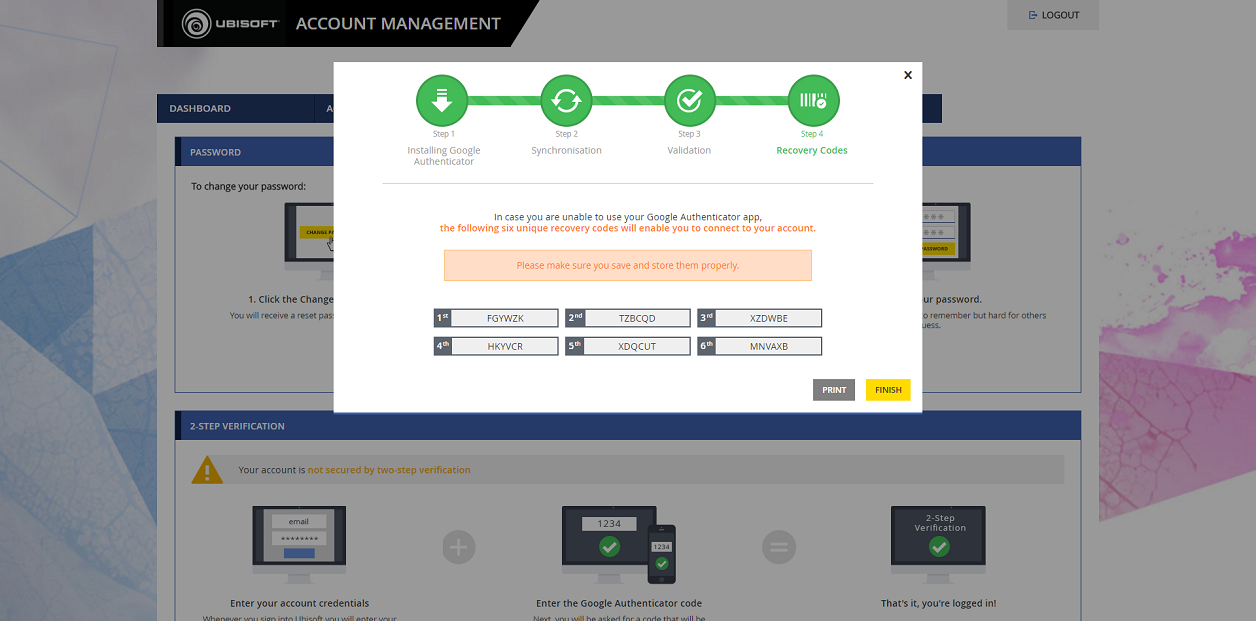Select the 1st recovery code FGYWZK

(x=496, y=318)
